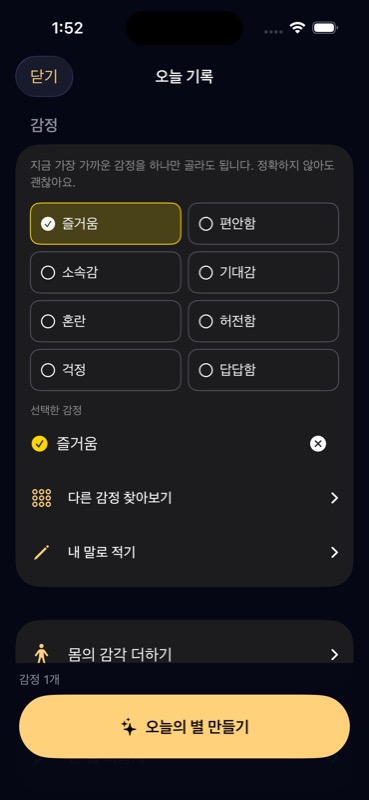Pick the 걱정 emotion tile
Image resolution: width=369 pixels, height=800 pixels.
[106, 370]
